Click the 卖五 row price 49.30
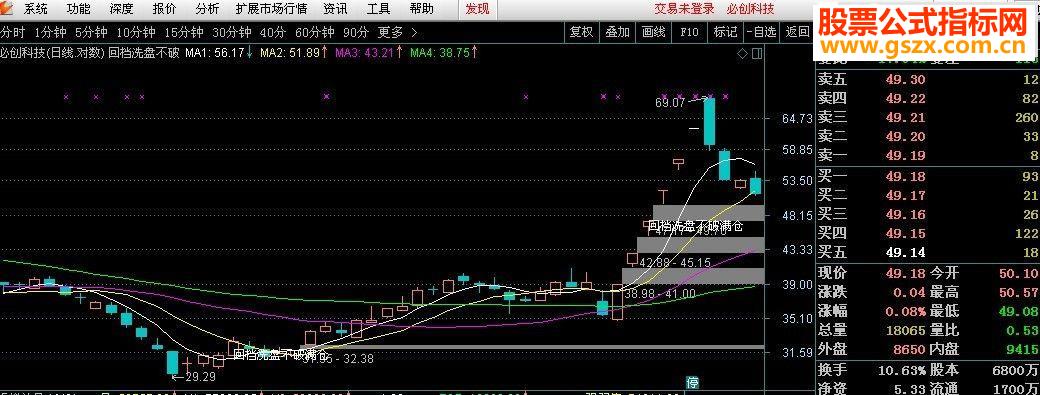 (x=905, y=80)
